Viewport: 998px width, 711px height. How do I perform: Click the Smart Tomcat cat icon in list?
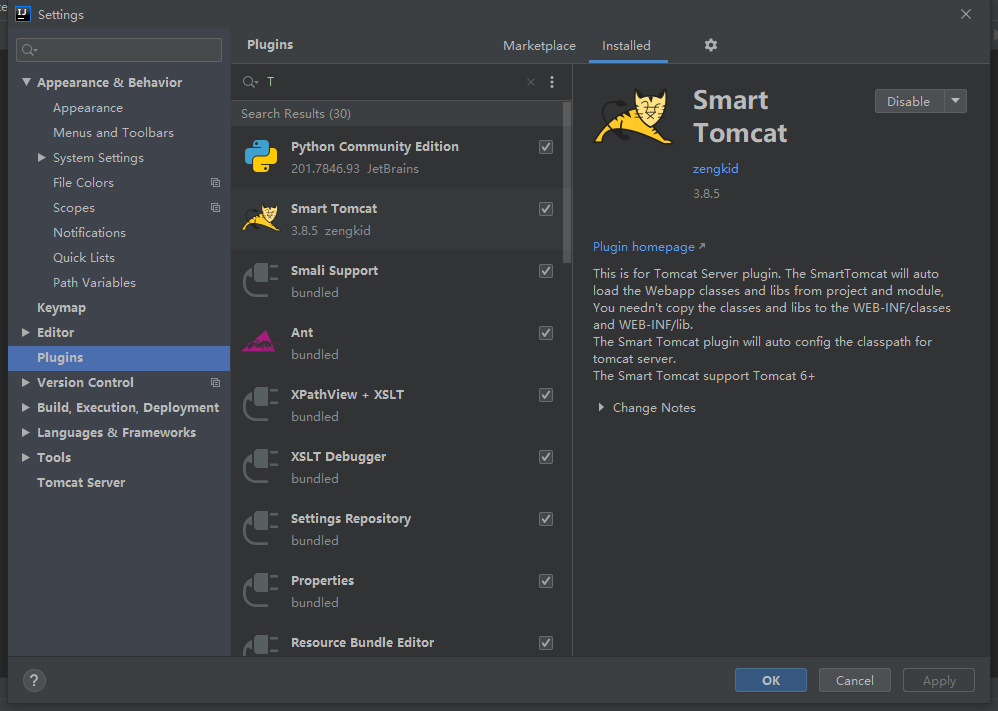click(x=261, y=219)
